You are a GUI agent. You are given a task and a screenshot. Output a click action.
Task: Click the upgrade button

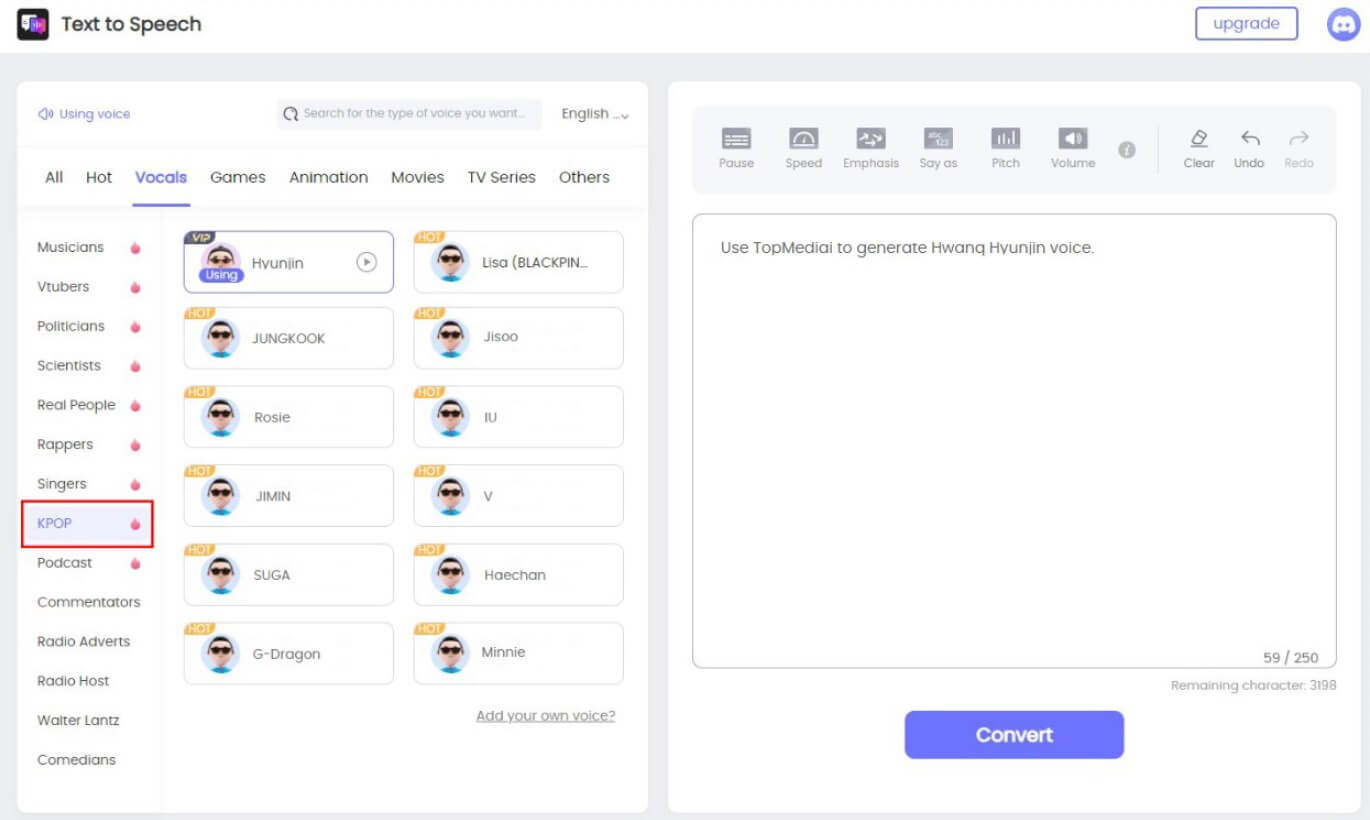point(1246,24)
